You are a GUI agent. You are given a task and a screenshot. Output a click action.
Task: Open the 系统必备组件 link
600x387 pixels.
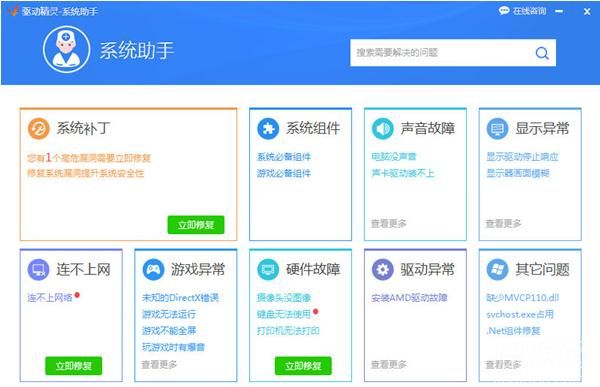[284, 157]
